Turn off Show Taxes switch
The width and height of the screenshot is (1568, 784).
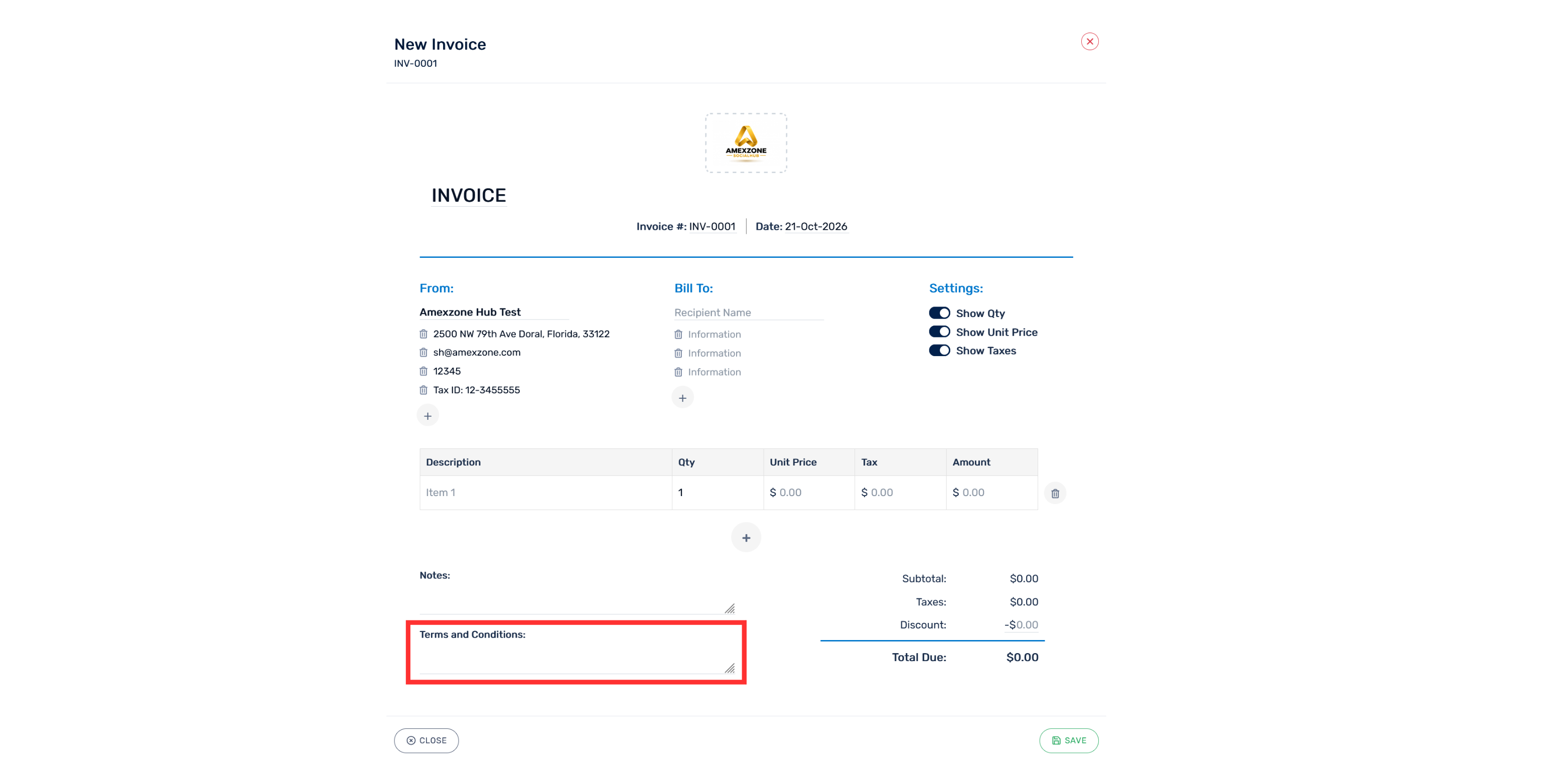(x=939, y=351)
